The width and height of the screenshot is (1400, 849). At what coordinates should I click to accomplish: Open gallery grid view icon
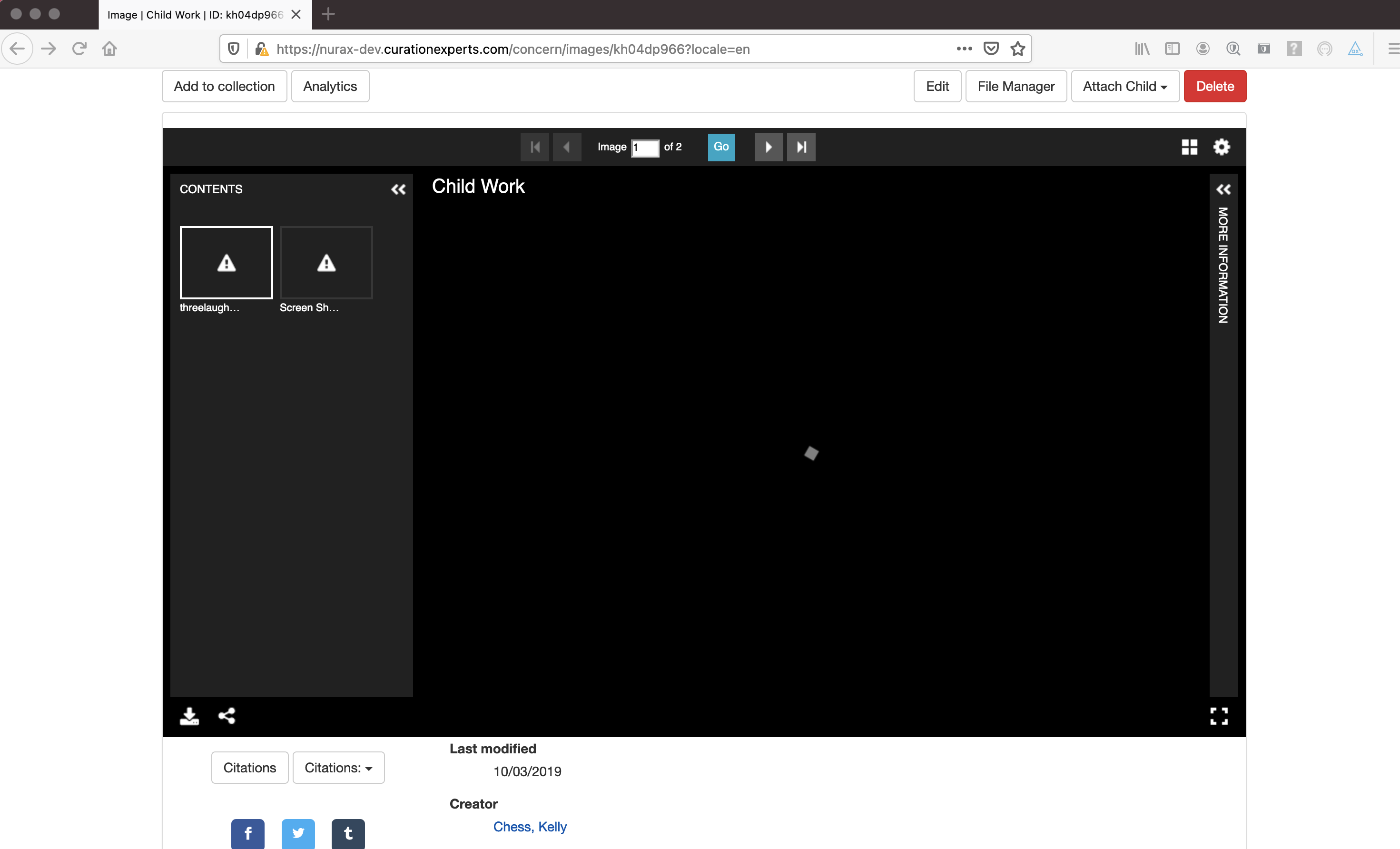pyautogui.click(x=1189, y=147)
